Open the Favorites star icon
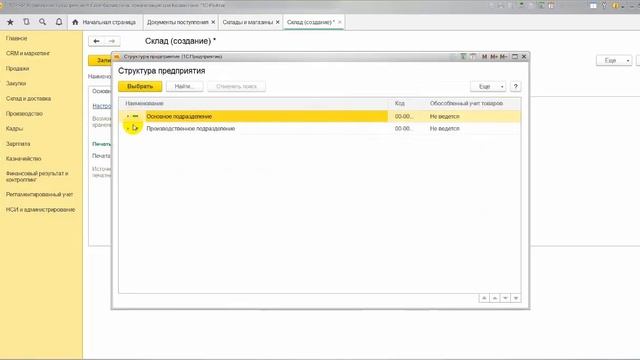 pyautogui.click(x=10, y=22)
